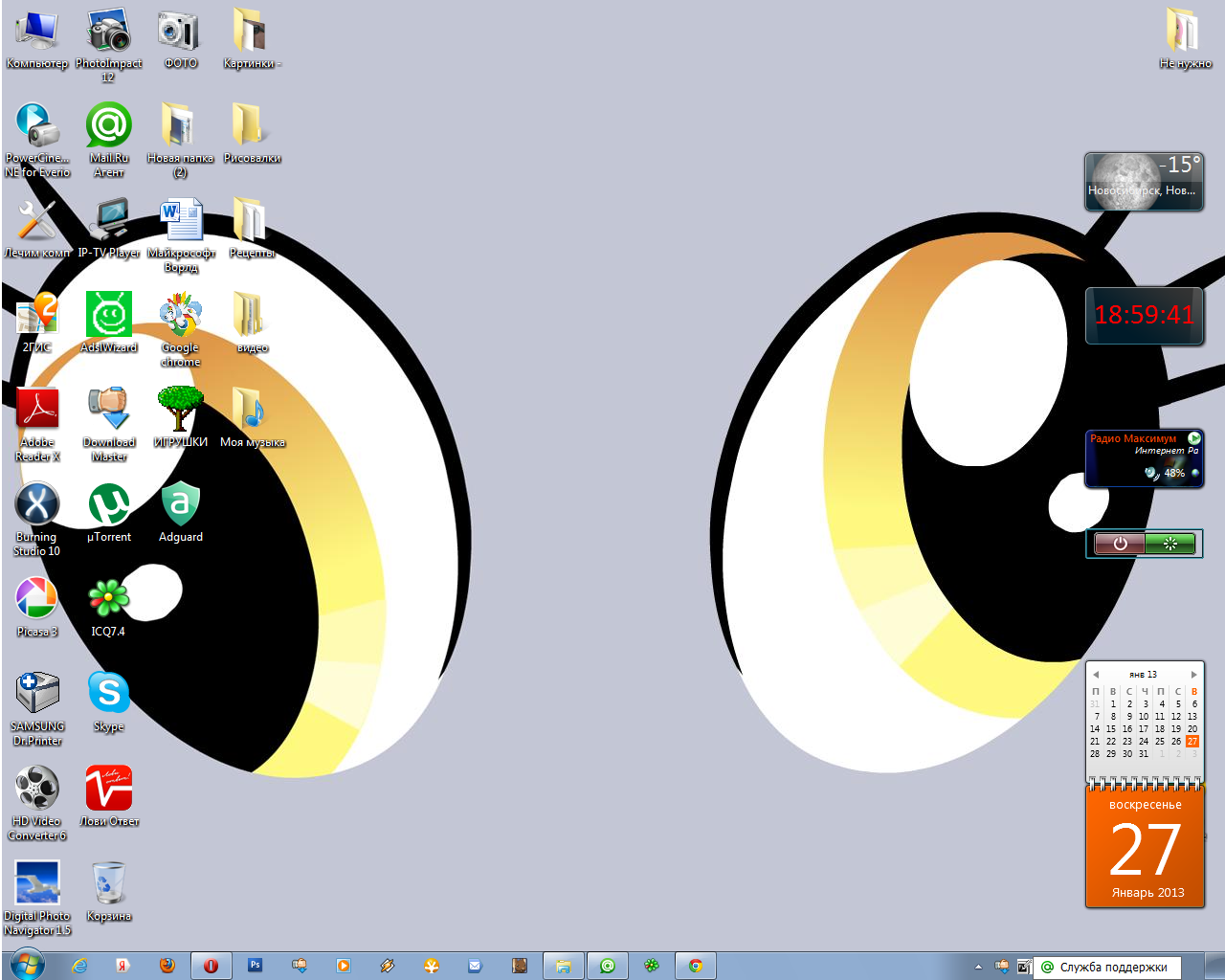The width and height of the screenshot is (1225, 980).
Task: Select the Лечим комп shortcut
Action: pyautogui.click(x=36, y=228)
